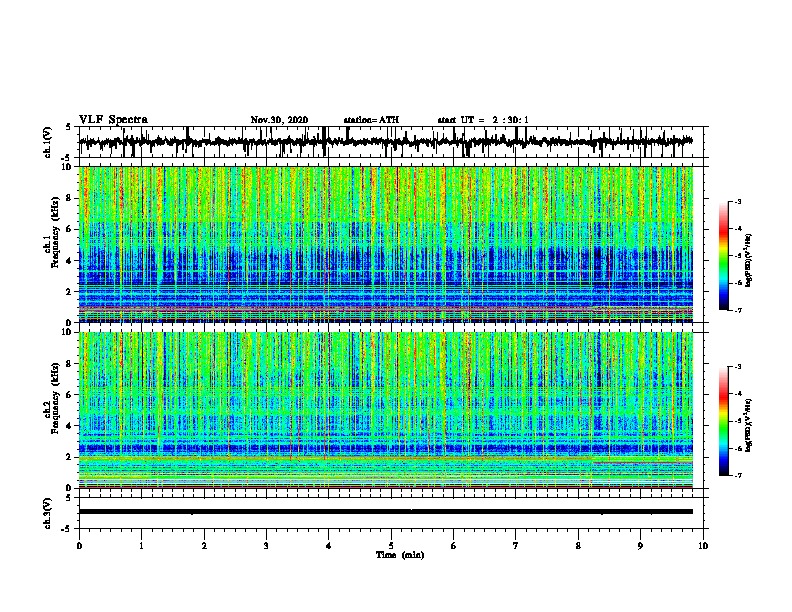Click the lower color scale bar beside ch.2

724,421
